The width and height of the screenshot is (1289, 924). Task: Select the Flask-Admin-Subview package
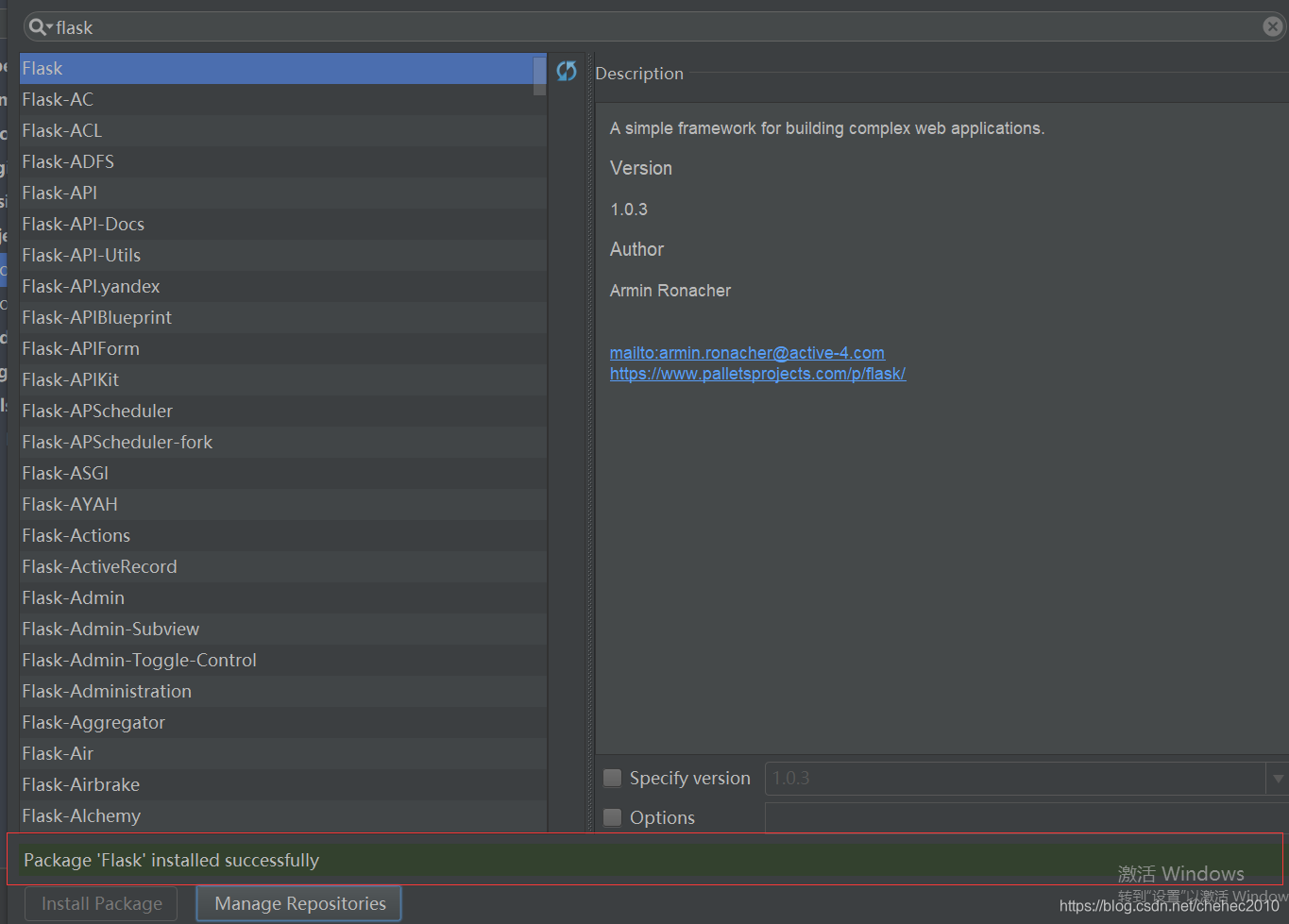(x=282, y=629)
